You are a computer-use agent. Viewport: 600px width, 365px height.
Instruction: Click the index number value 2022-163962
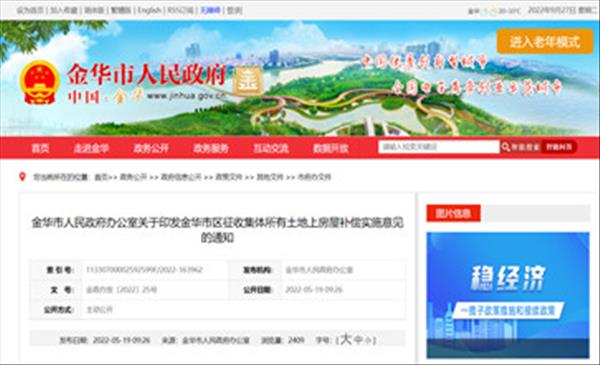[x=144, y=270]
